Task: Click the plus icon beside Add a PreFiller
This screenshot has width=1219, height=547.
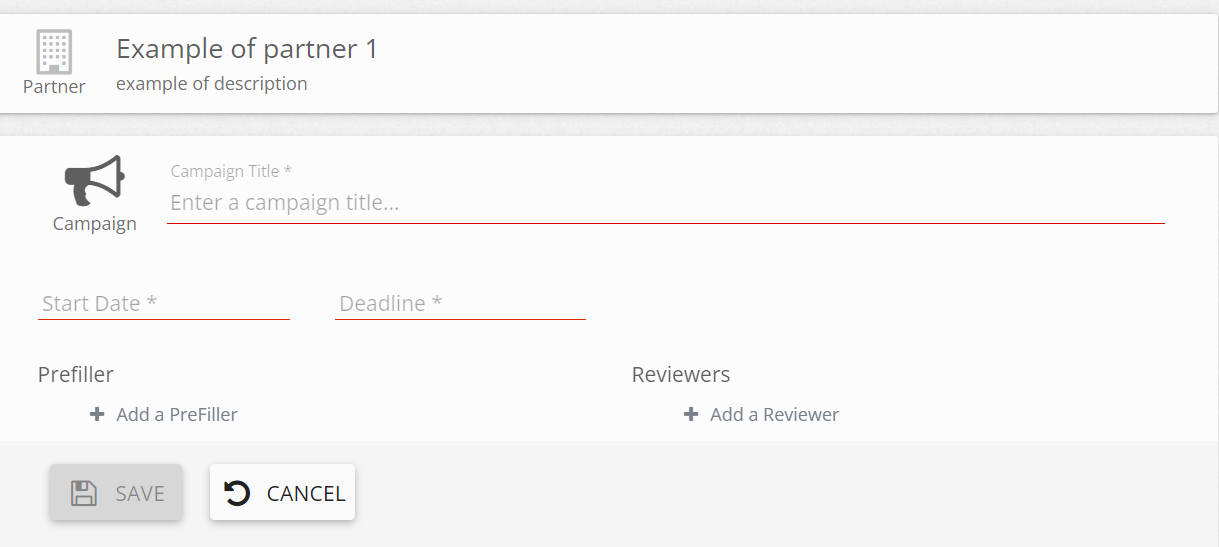Action: (x=97, y=414)
